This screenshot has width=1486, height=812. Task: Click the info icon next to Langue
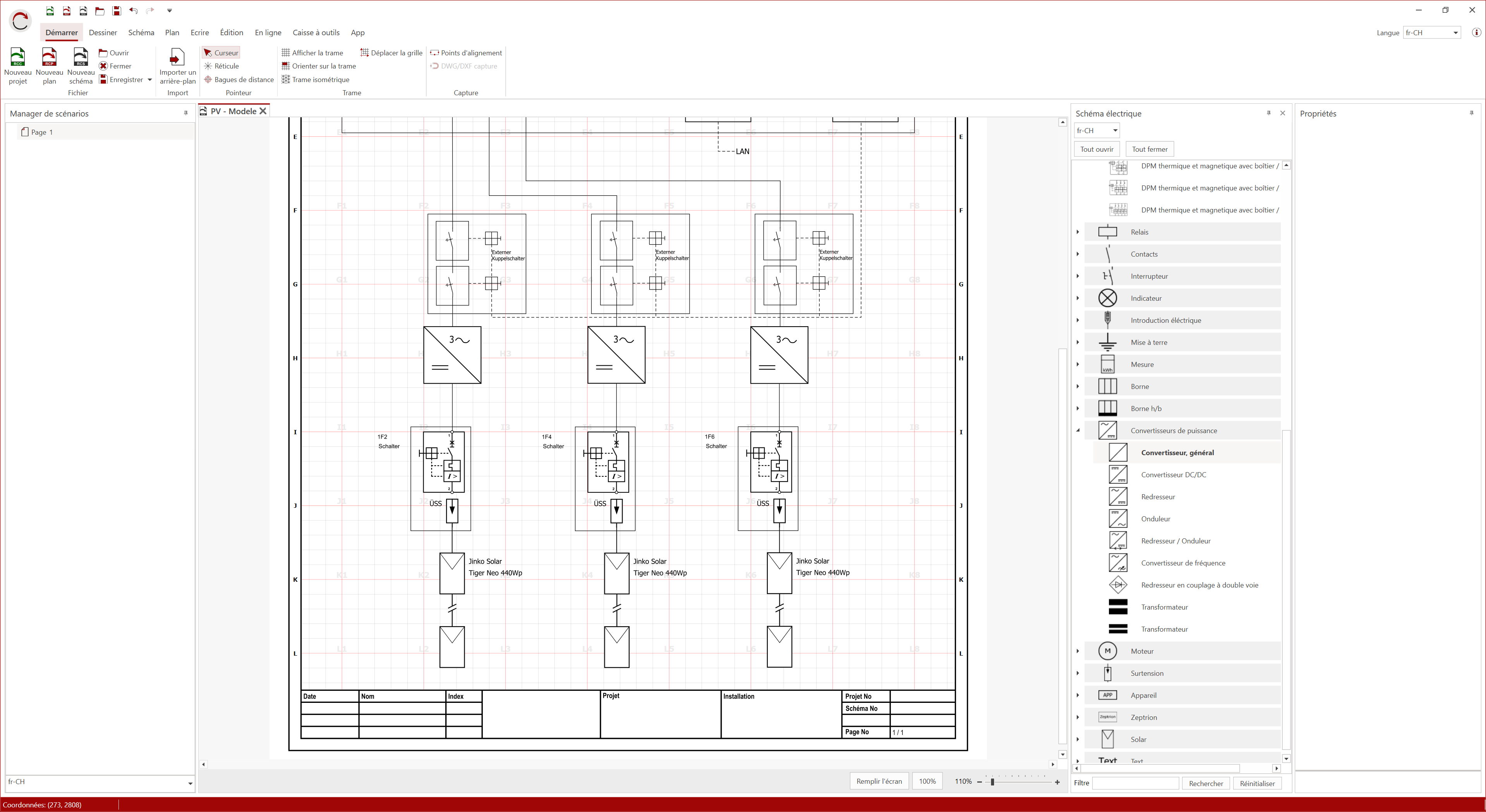tap(1476, 32)
